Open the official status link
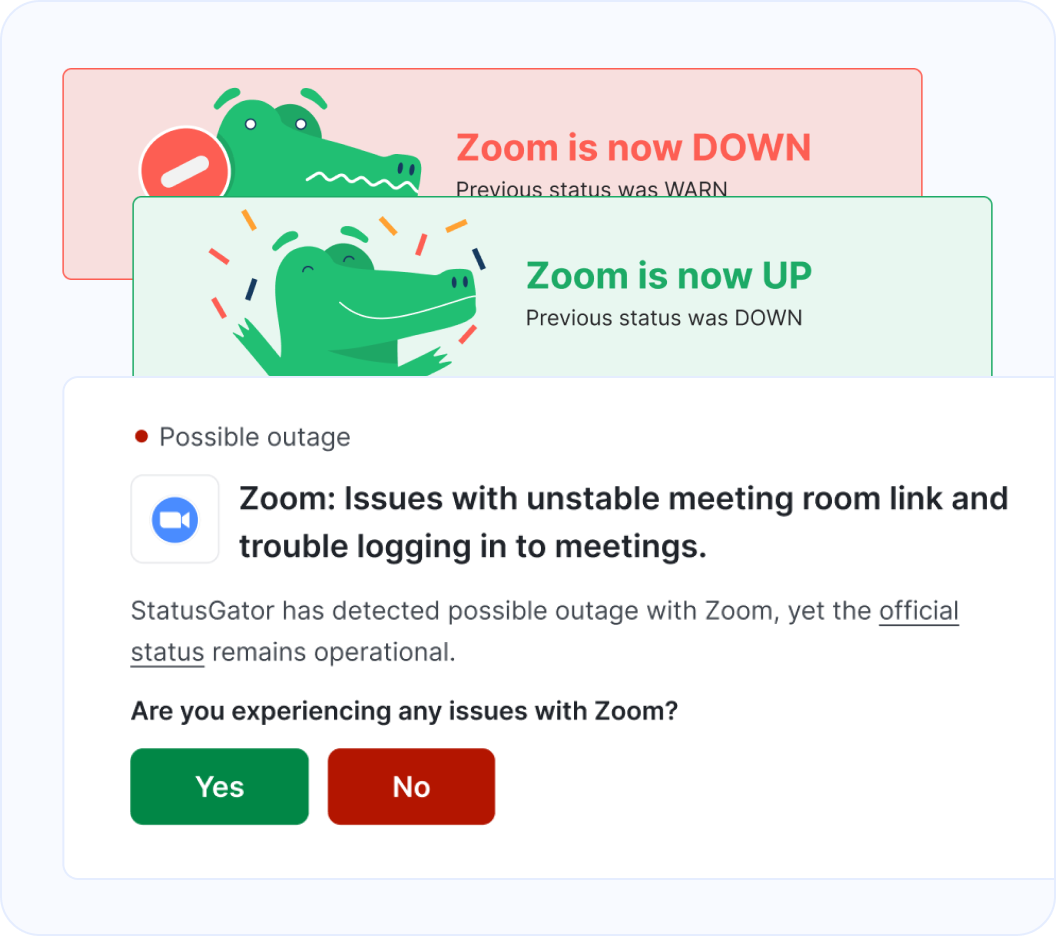The height and width of the screenshot is (936, 1056). click(918, 612)
